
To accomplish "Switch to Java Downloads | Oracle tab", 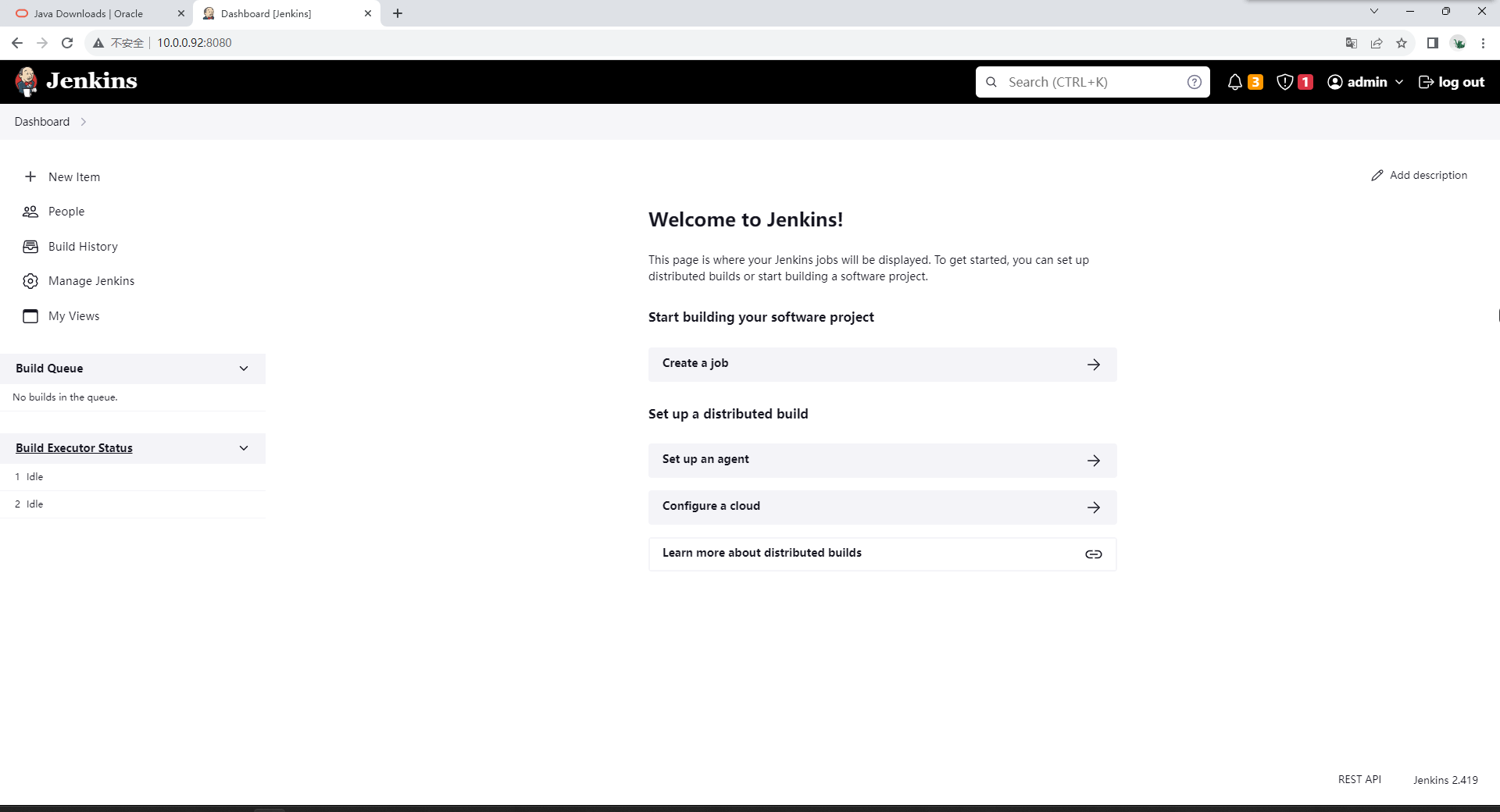I will (x=88, y=13).
